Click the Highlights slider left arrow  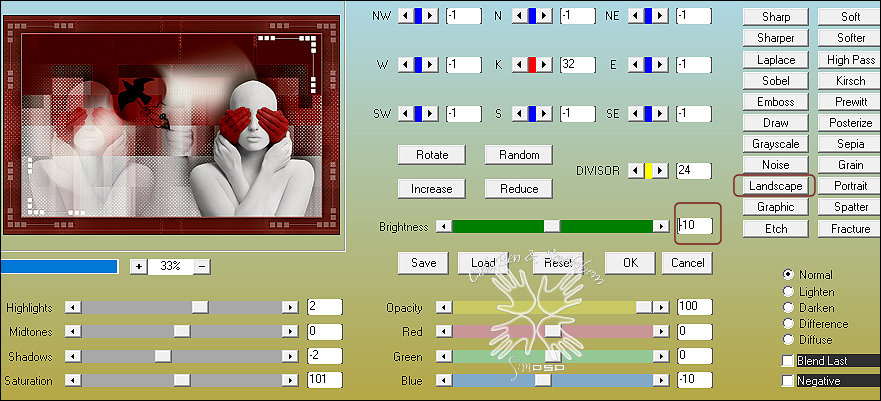(72, 307)
